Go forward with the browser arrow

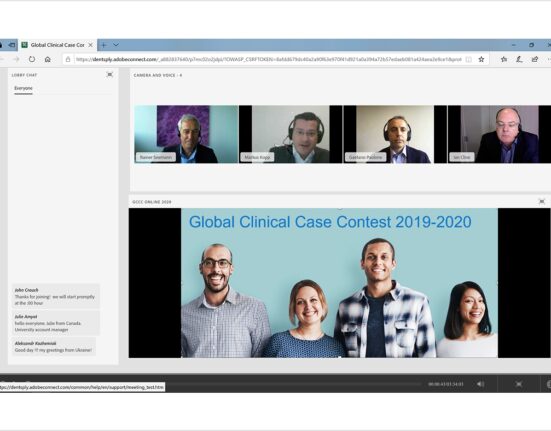pyautogui.click(x=16, y=59)
